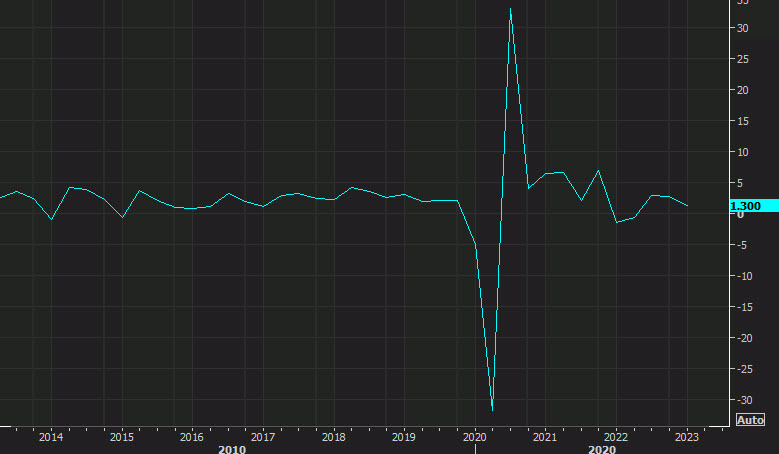Image resolution: width=779 pixels, height=454 pixels.
Task: Click the 2014 year label on the time axis
Action: point(51,437)
